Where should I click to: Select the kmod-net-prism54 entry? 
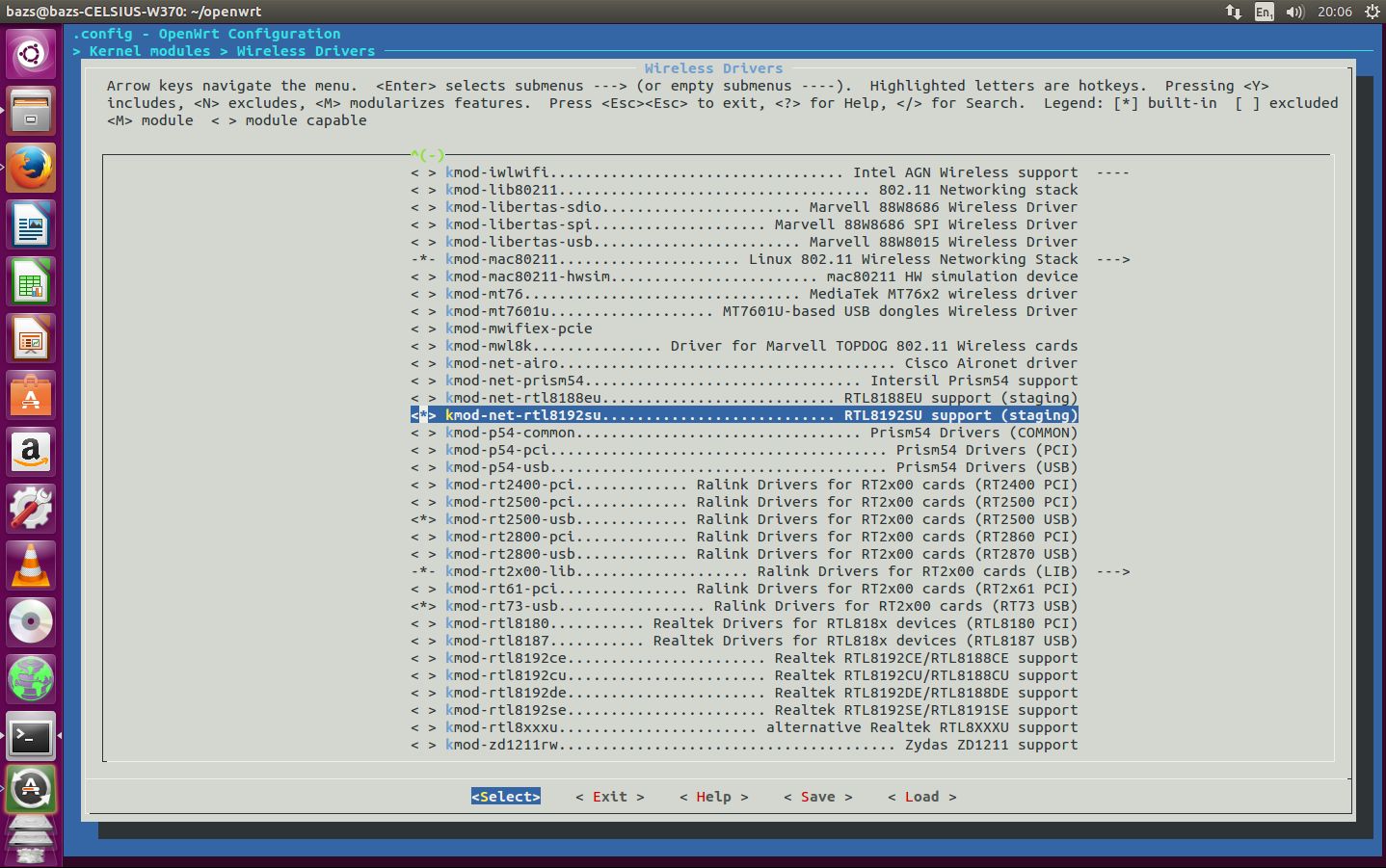click(x=744, y=381)
